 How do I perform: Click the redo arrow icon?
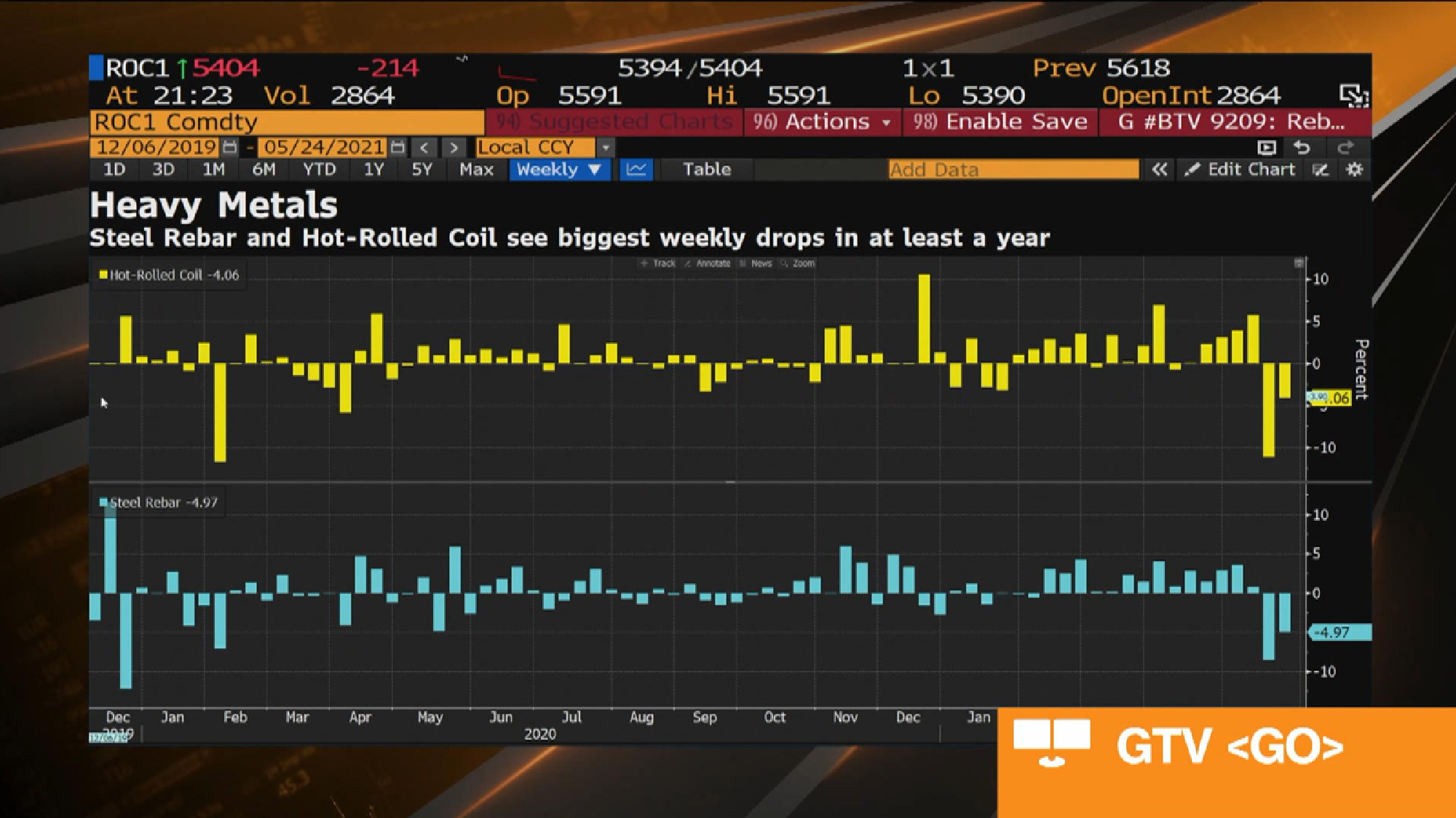click(1345, 148)
